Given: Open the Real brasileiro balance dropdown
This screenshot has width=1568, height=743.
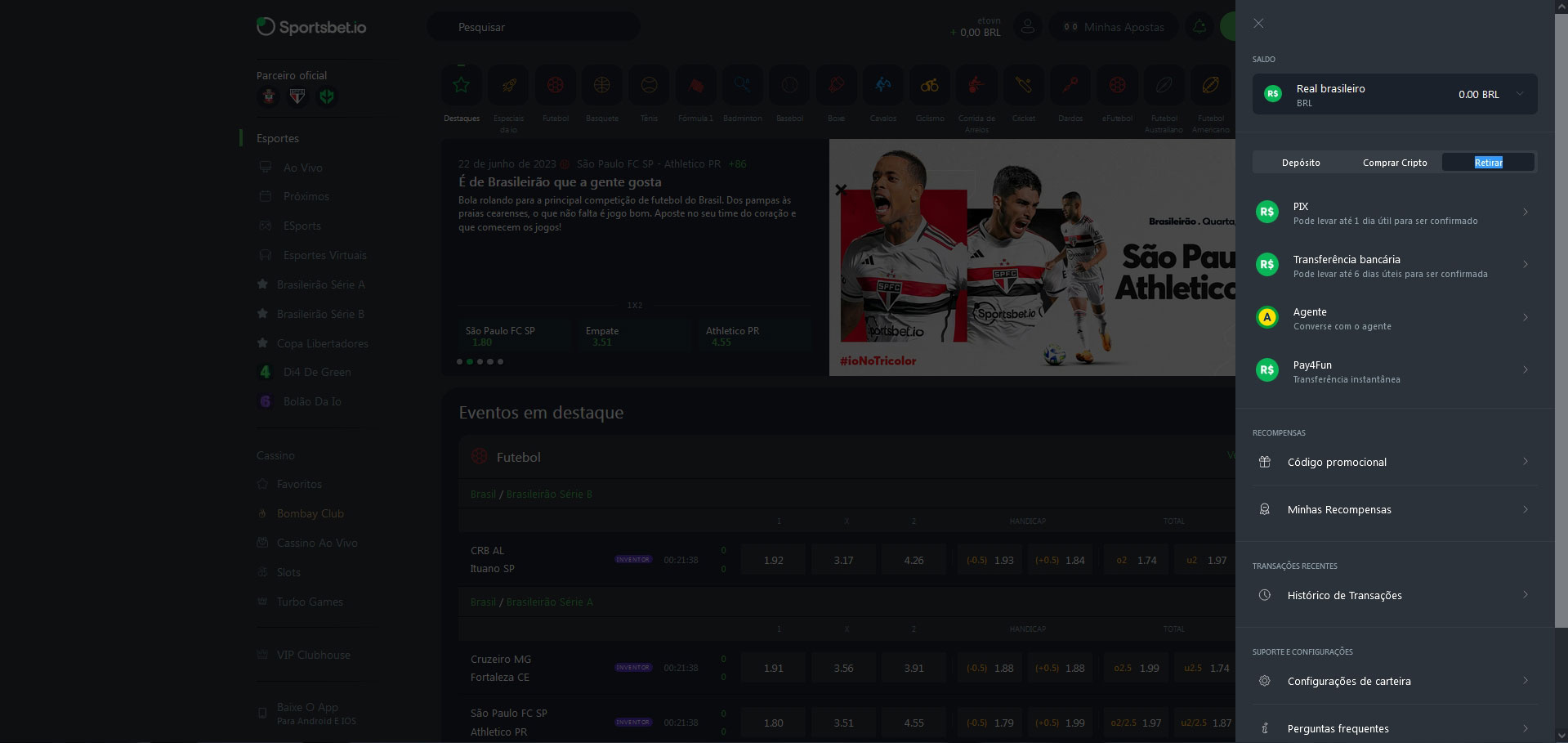Looking at the screenshot, I should tap(1394, 94).
